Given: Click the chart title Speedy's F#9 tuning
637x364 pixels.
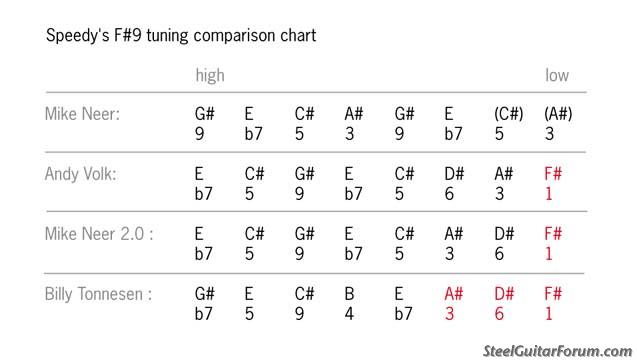Looking at the screenshot, I should click(x=181, y=36).
